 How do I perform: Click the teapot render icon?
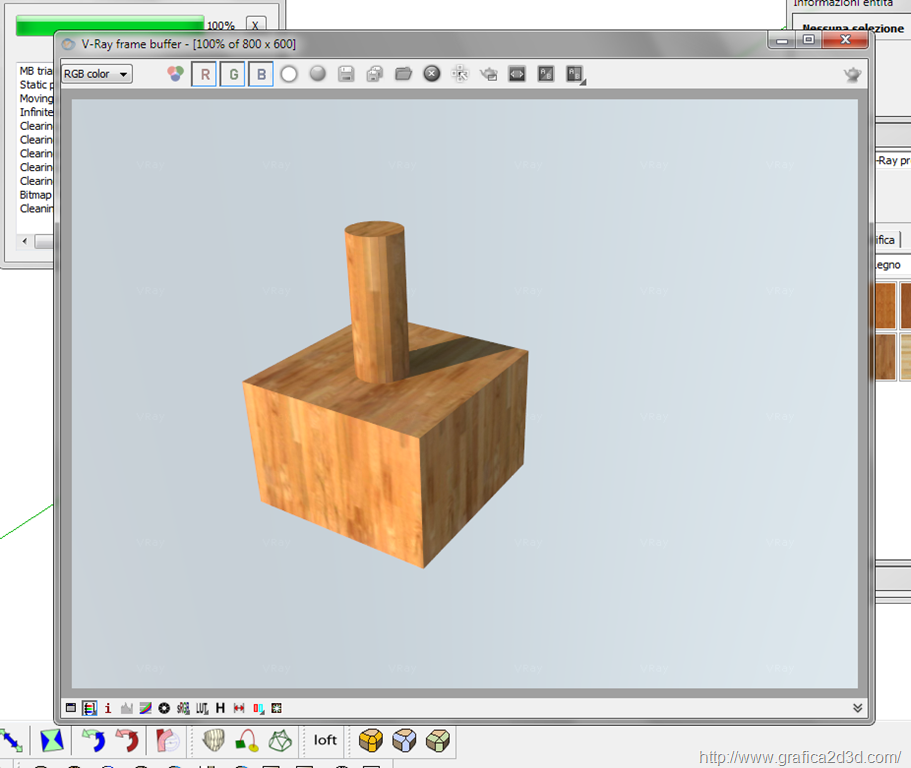(x=851, y=74)
